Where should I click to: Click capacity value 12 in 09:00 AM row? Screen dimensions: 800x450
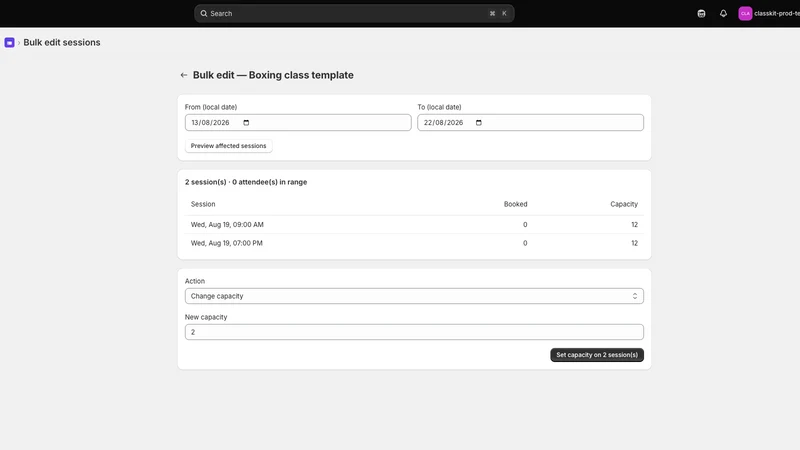point(634,224)
